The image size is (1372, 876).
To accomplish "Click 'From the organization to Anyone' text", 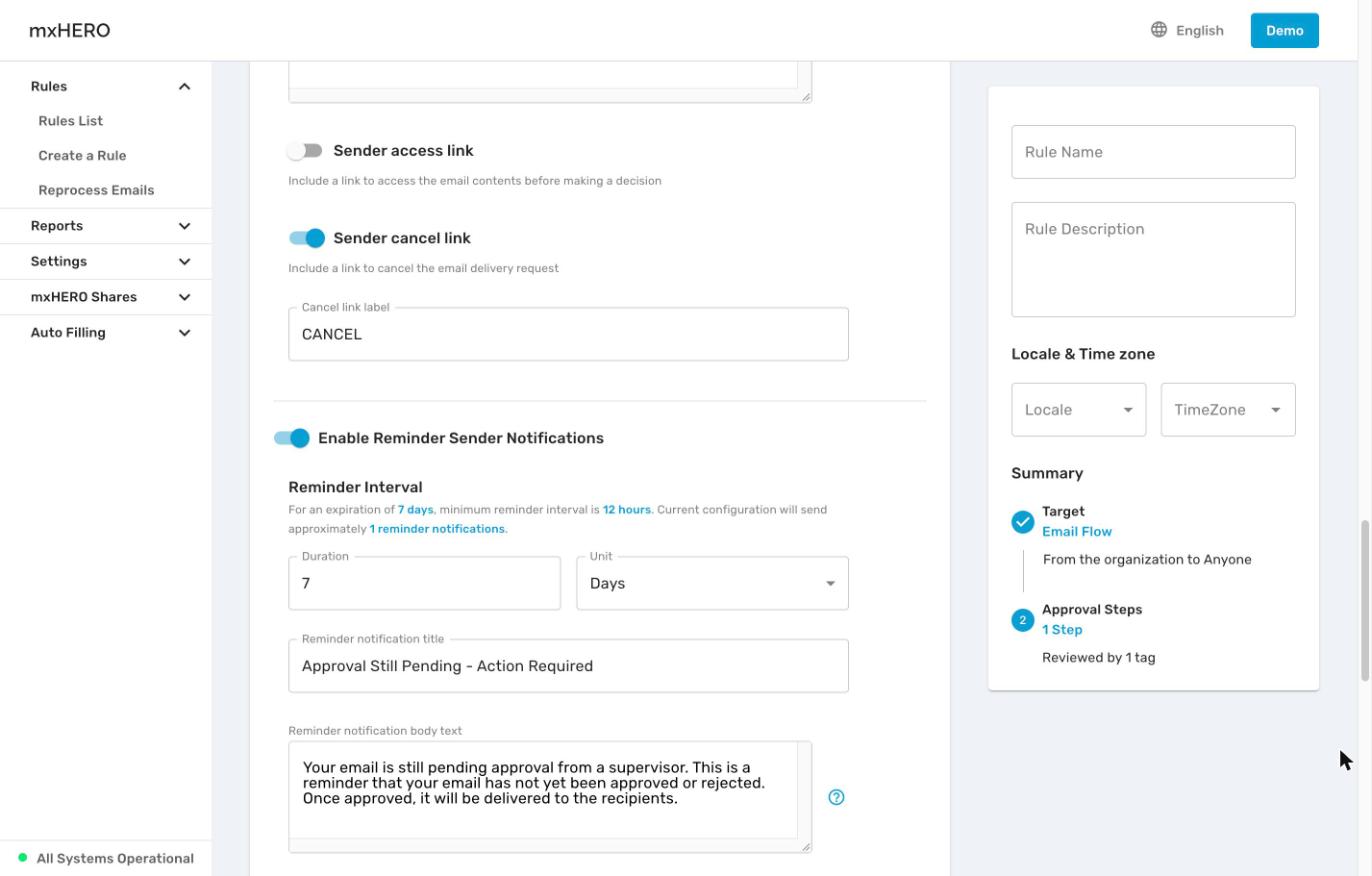I will pyautogui.click(x=1147, y=560).
